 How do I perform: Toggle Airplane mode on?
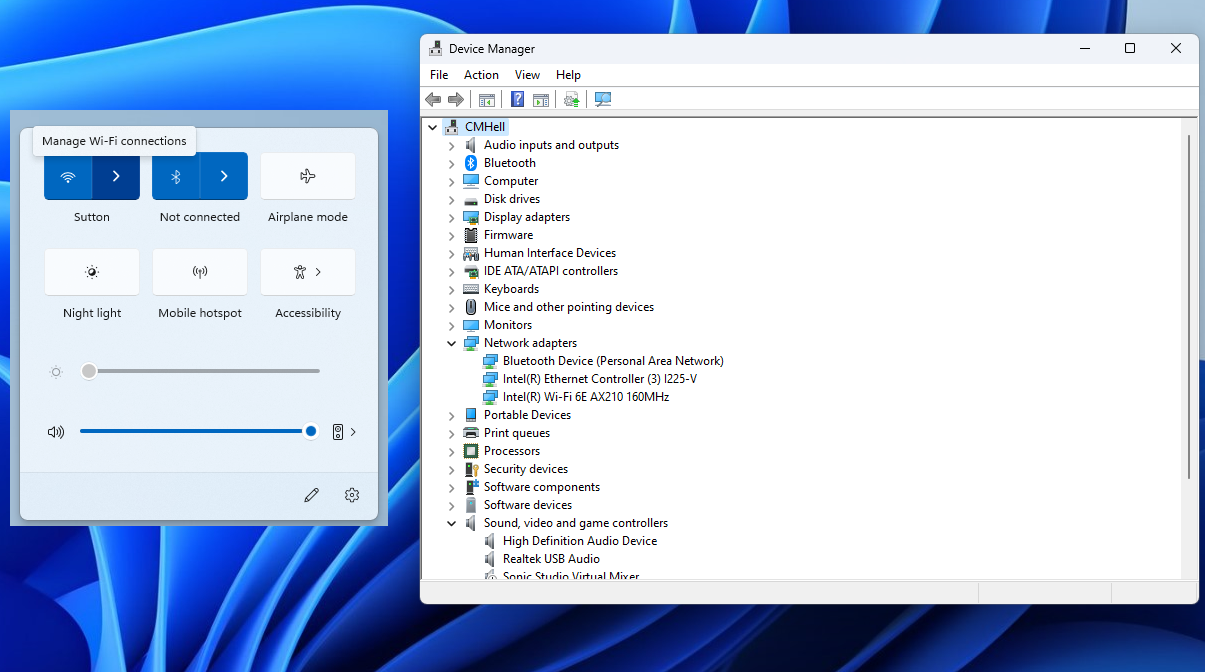[x=308, y=177]
